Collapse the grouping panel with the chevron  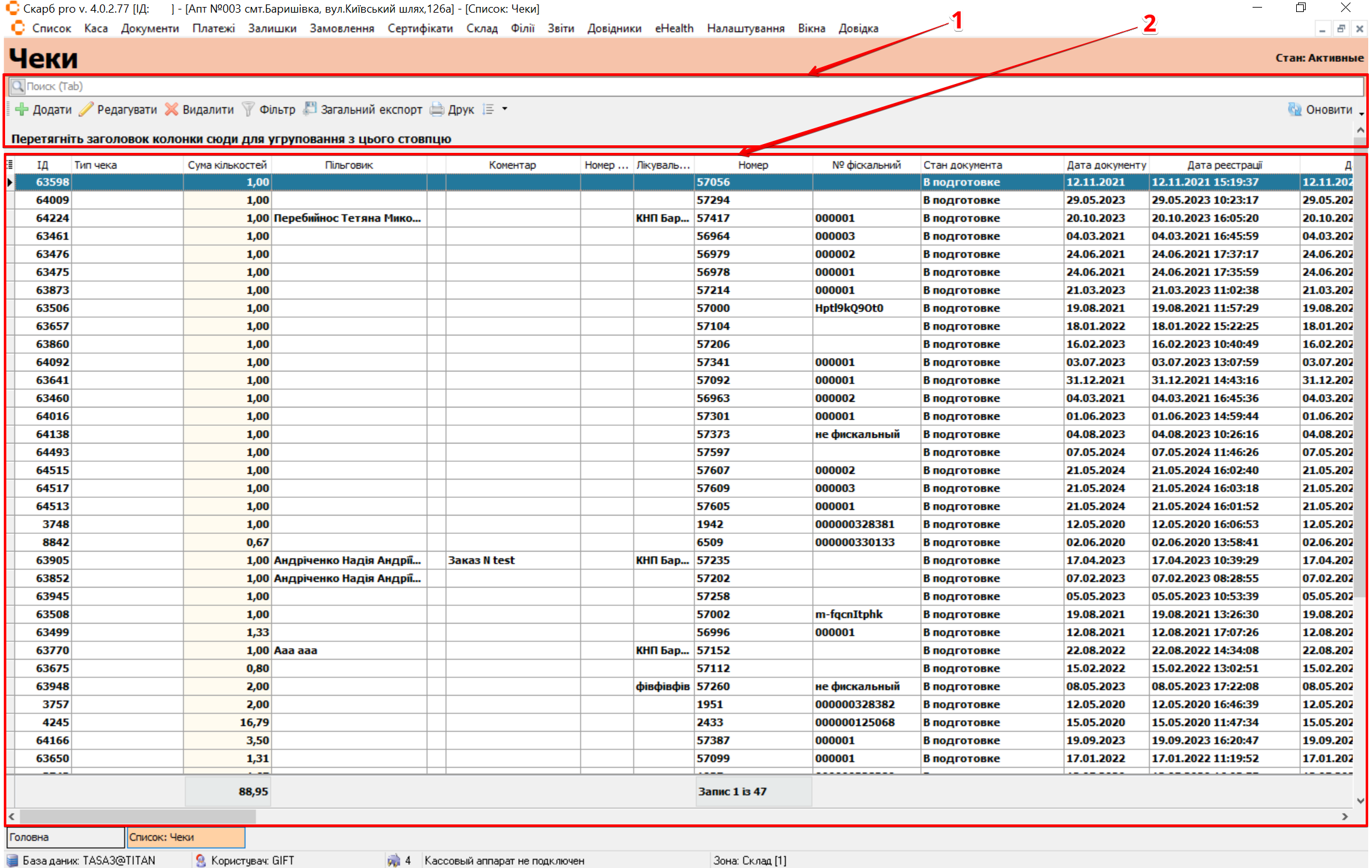1361,130
